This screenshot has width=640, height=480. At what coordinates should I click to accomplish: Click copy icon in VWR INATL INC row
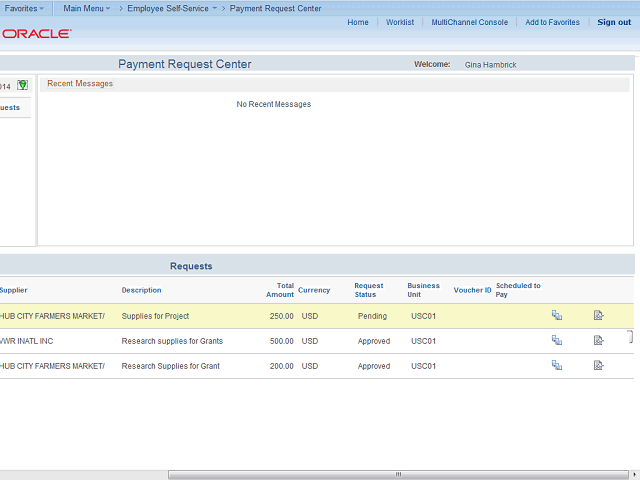pyautogui.click(x=557, y=341)
